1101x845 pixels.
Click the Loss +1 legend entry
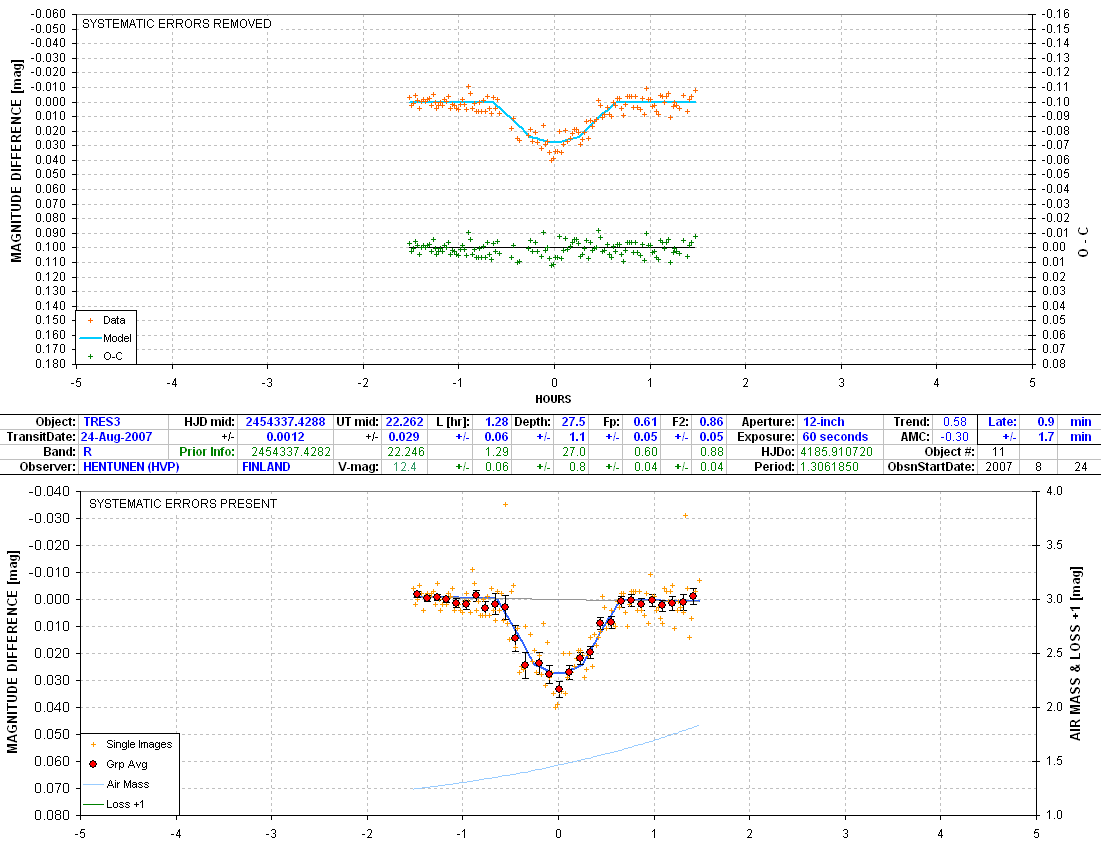coord(125,803)
